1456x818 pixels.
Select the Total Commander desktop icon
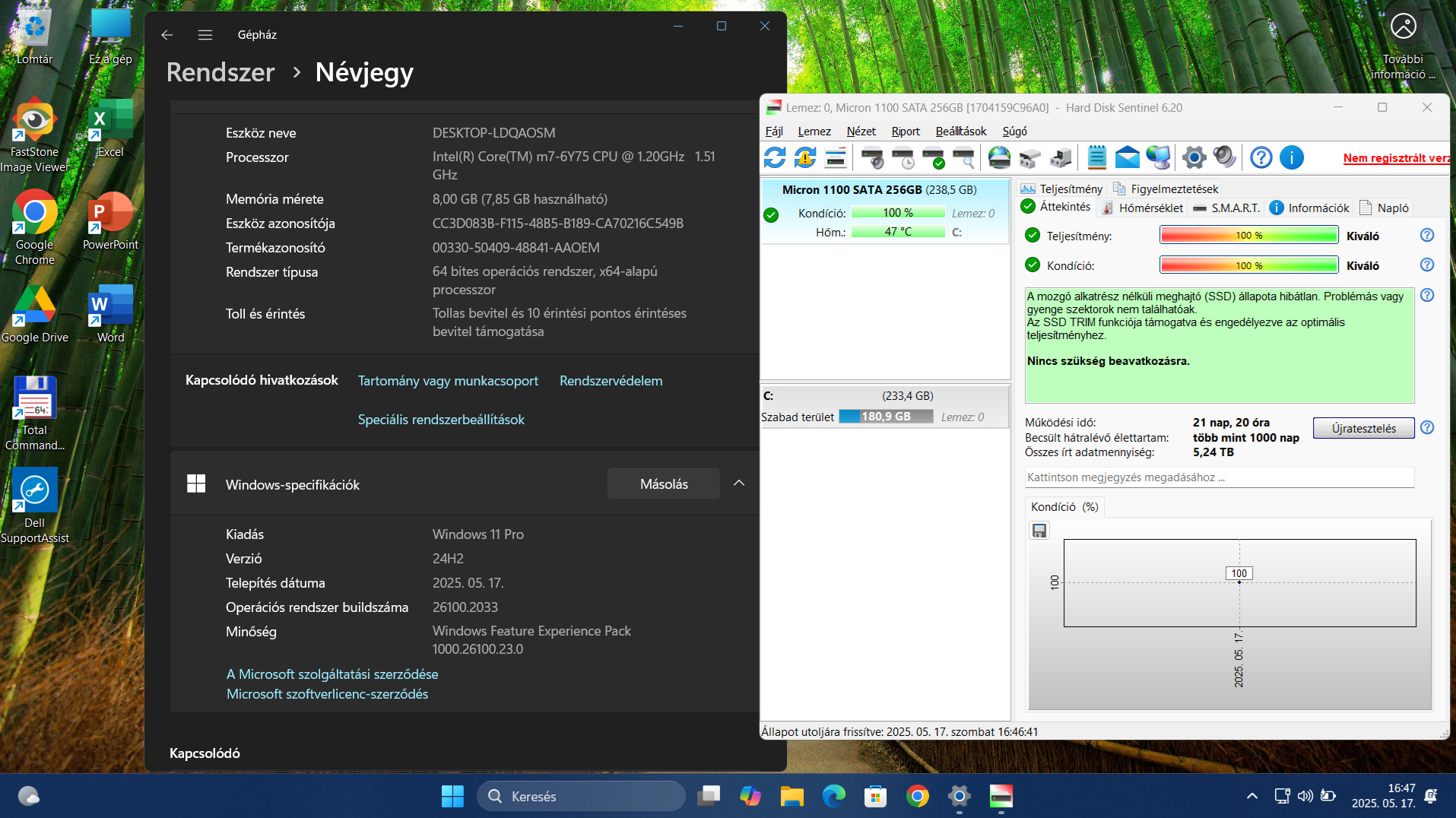[34, 414]
